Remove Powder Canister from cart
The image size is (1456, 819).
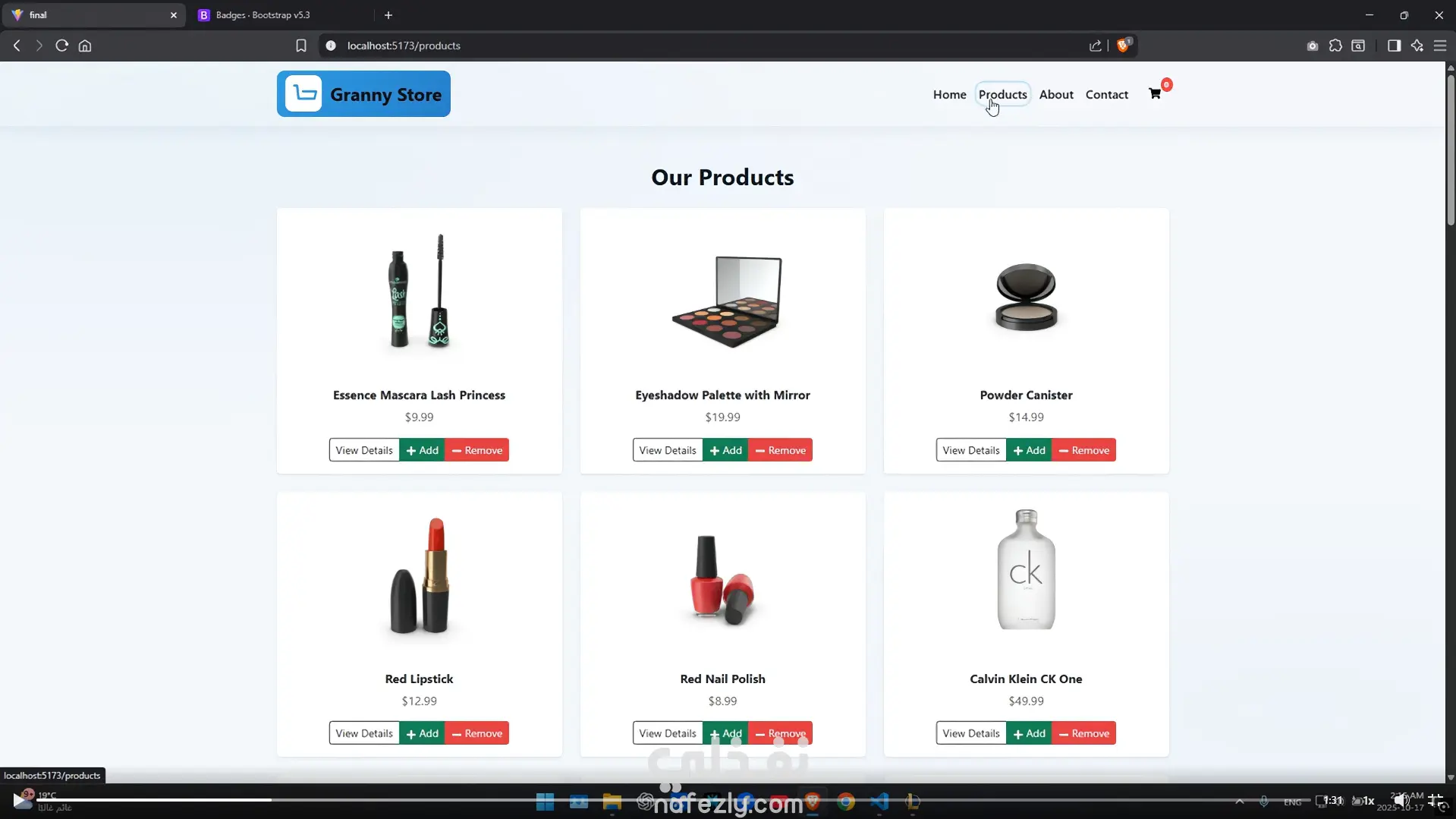coord(1084,450)
